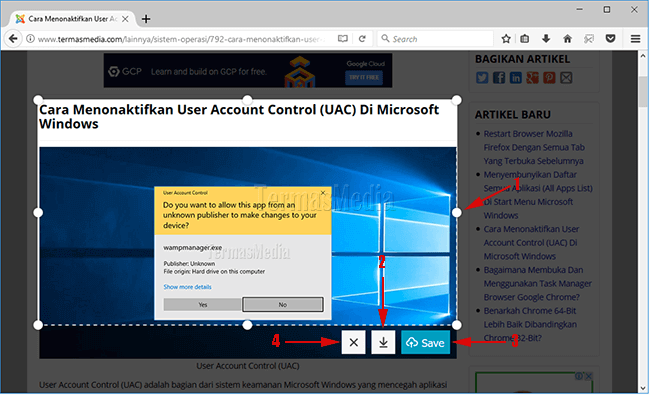Viewport: 650px width, 395px height.
Task: Click the article title Cara Menonaktifkan User Account Control
Action: (239, 116)
